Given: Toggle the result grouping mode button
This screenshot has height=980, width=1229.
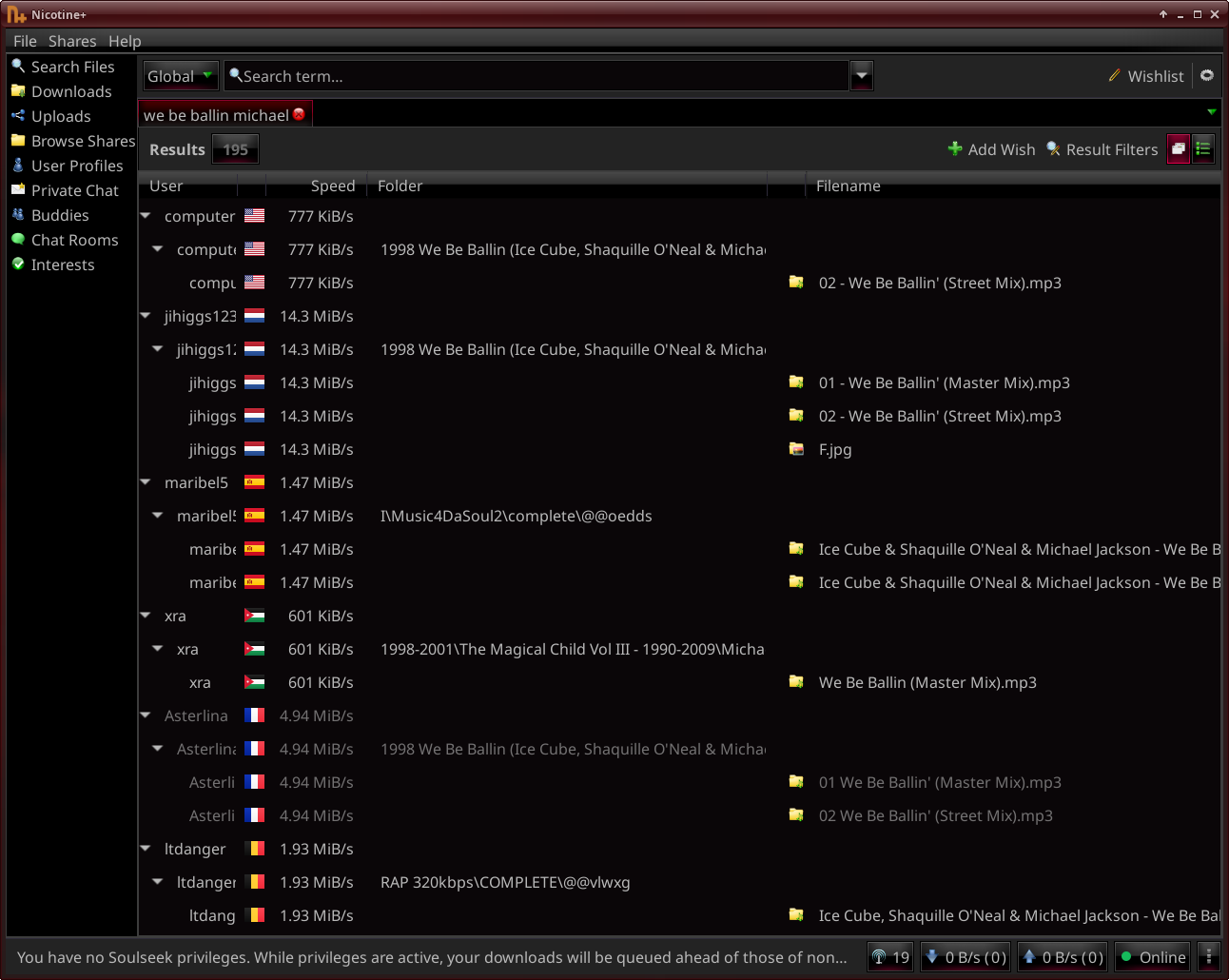Looking at the screenshot, I should [1203, 149].
